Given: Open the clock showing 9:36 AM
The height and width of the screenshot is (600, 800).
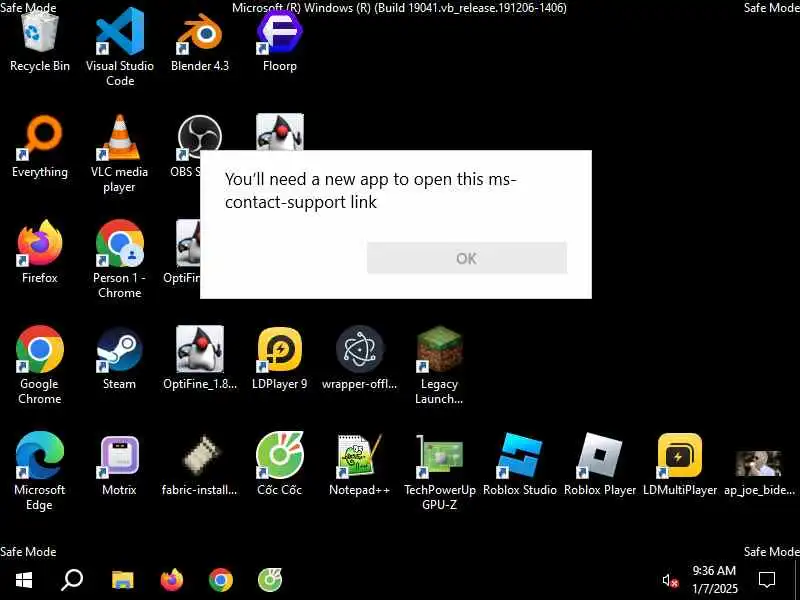Looking at the screenshot, I should pyautogui.click(x=714, y=580).
